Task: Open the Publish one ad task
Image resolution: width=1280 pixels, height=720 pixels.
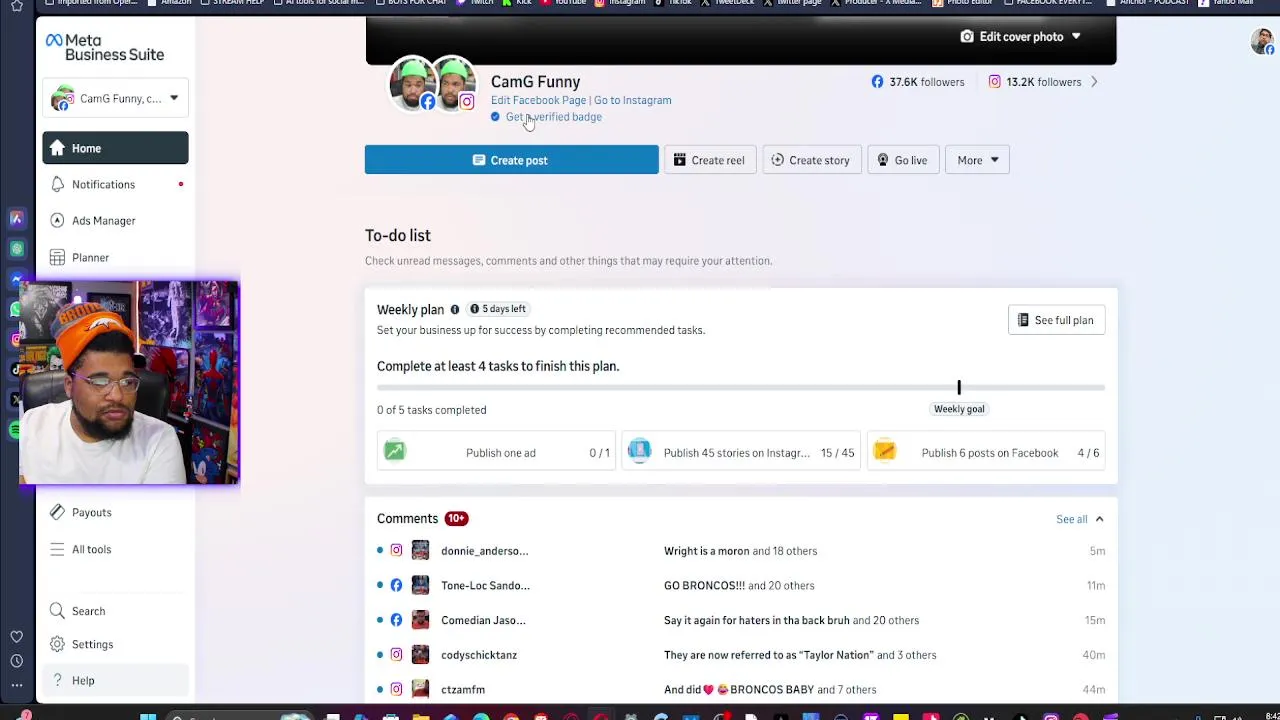Action: 496,453
